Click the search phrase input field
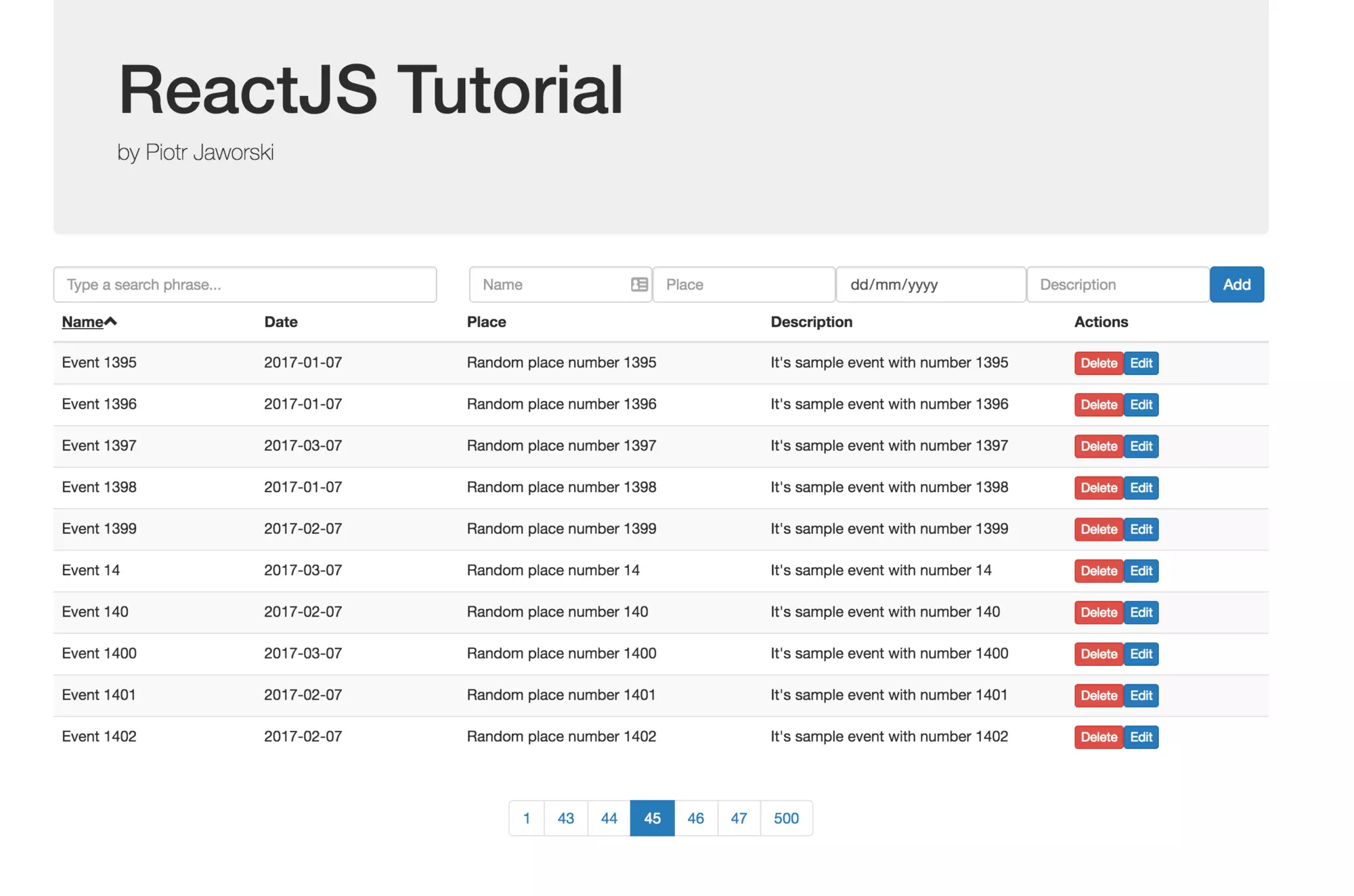 coord(245,284)
